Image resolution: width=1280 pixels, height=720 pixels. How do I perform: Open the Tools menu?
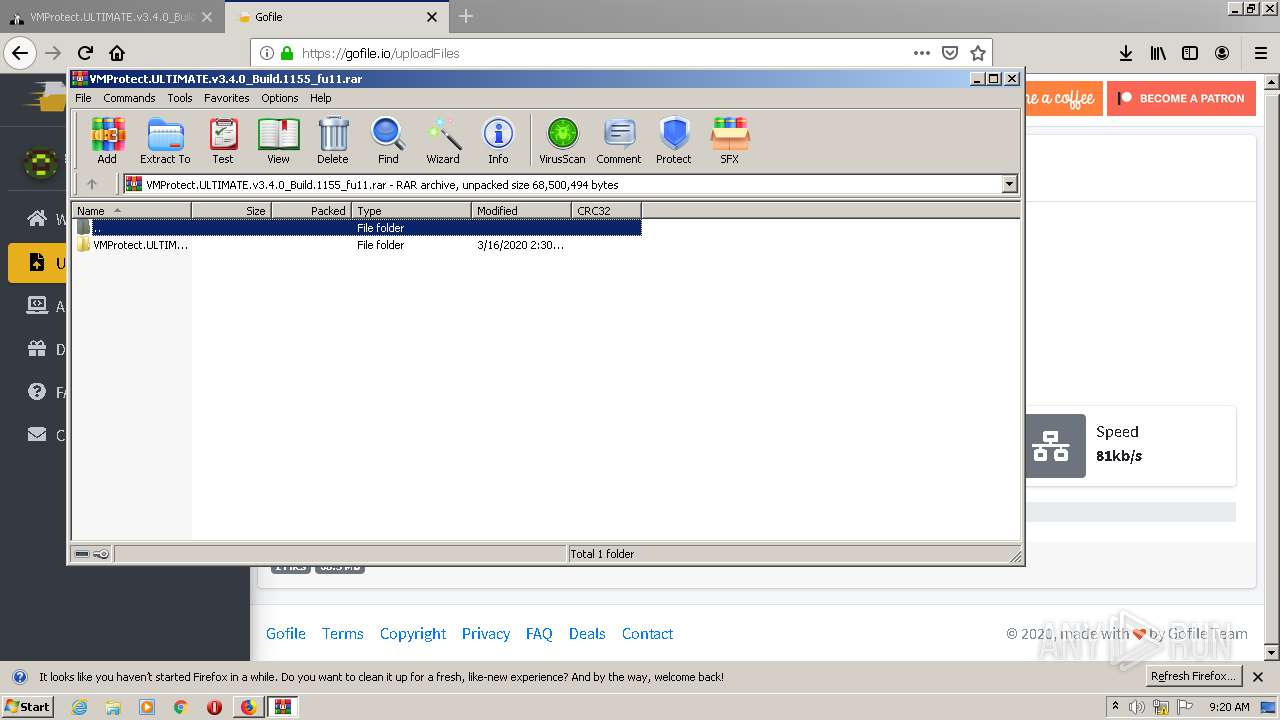coord(180,98)
